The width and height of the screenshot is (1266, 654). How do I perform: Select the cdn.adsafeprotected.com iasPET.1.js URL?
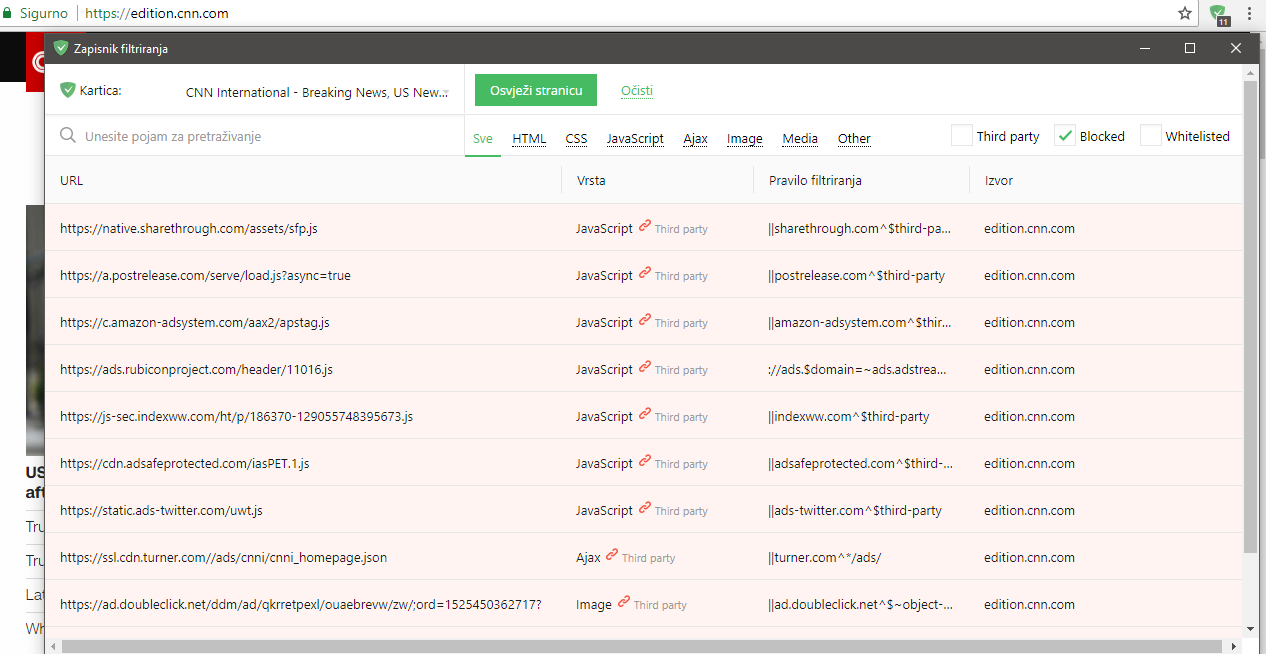point(185,463)
